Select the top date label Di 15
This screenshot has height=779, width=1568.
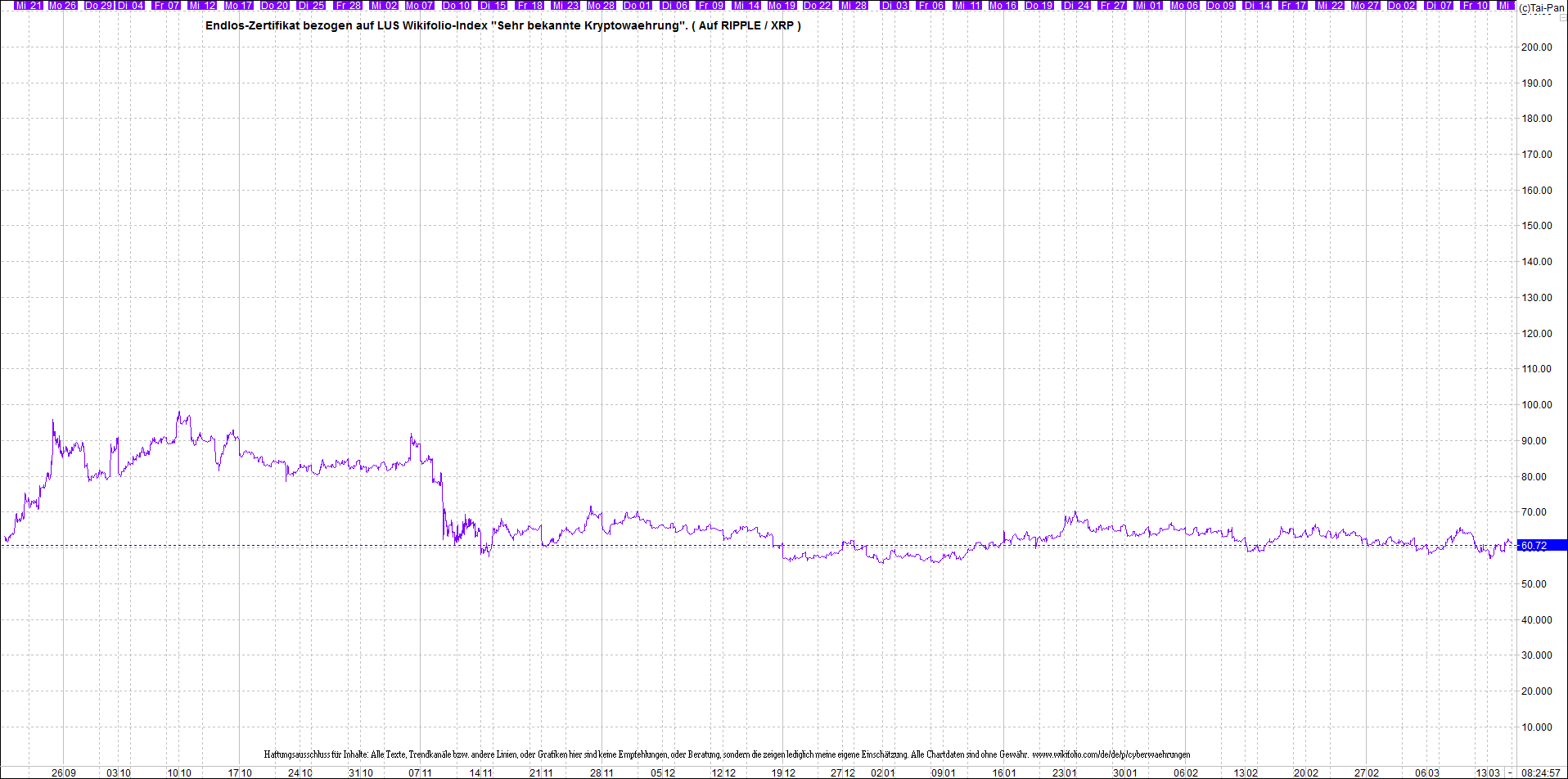[x=493, y=5]
